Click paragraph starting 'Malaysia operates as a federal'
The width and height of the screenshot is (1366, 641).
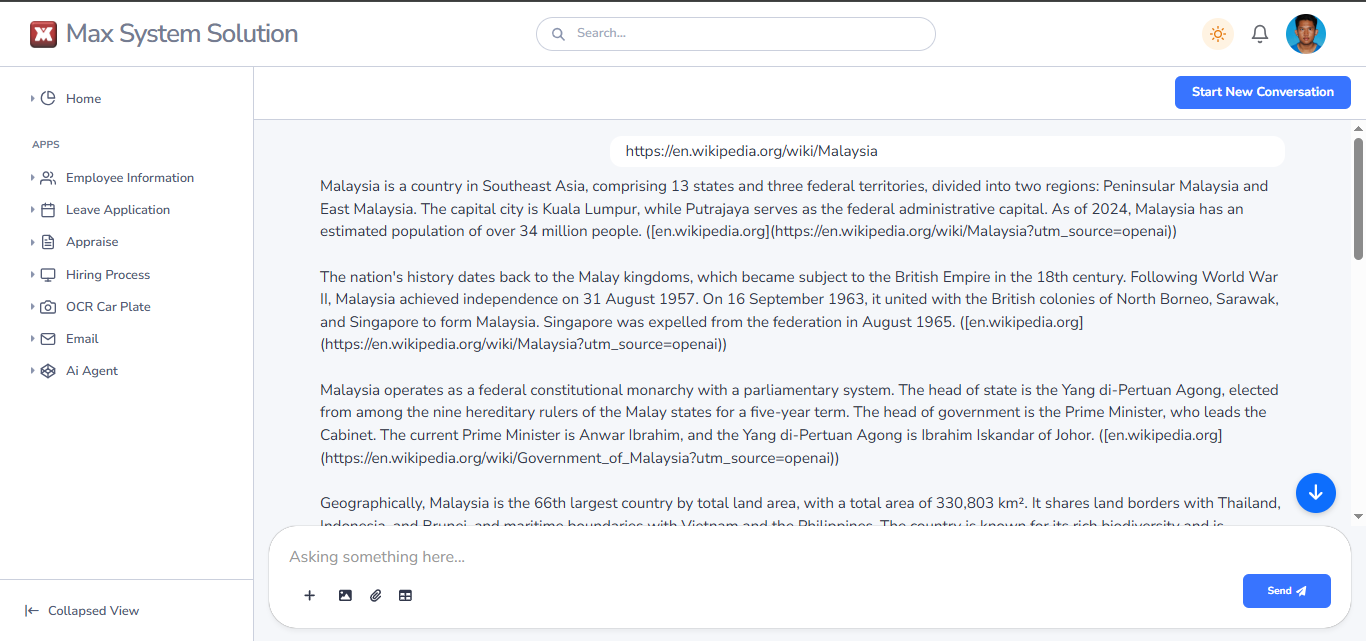click(800, 424)
